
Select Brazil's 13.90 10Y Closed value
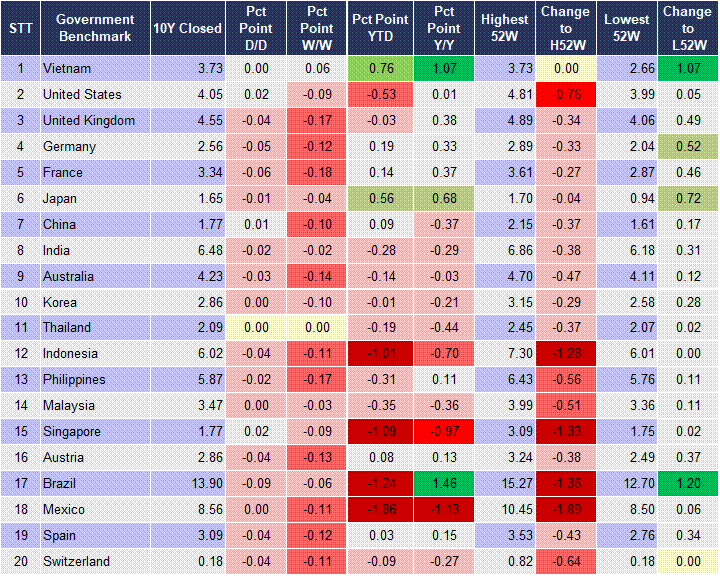[x=187, y=484]
